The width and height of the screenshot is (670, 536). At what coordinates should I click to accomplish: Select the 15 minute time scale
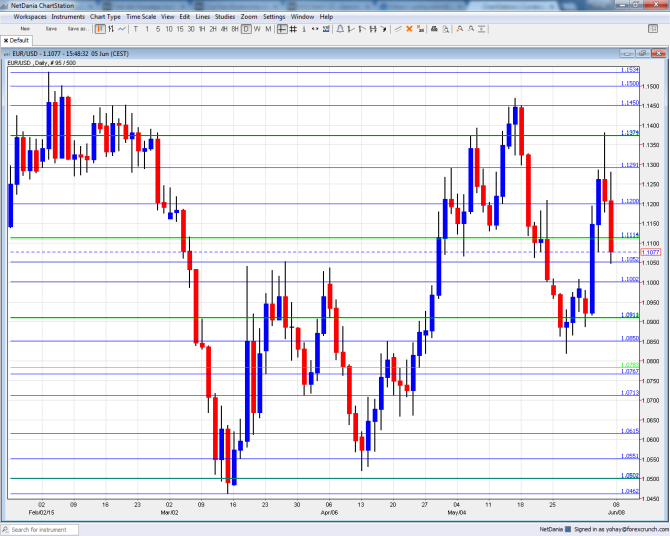point(180,29)
